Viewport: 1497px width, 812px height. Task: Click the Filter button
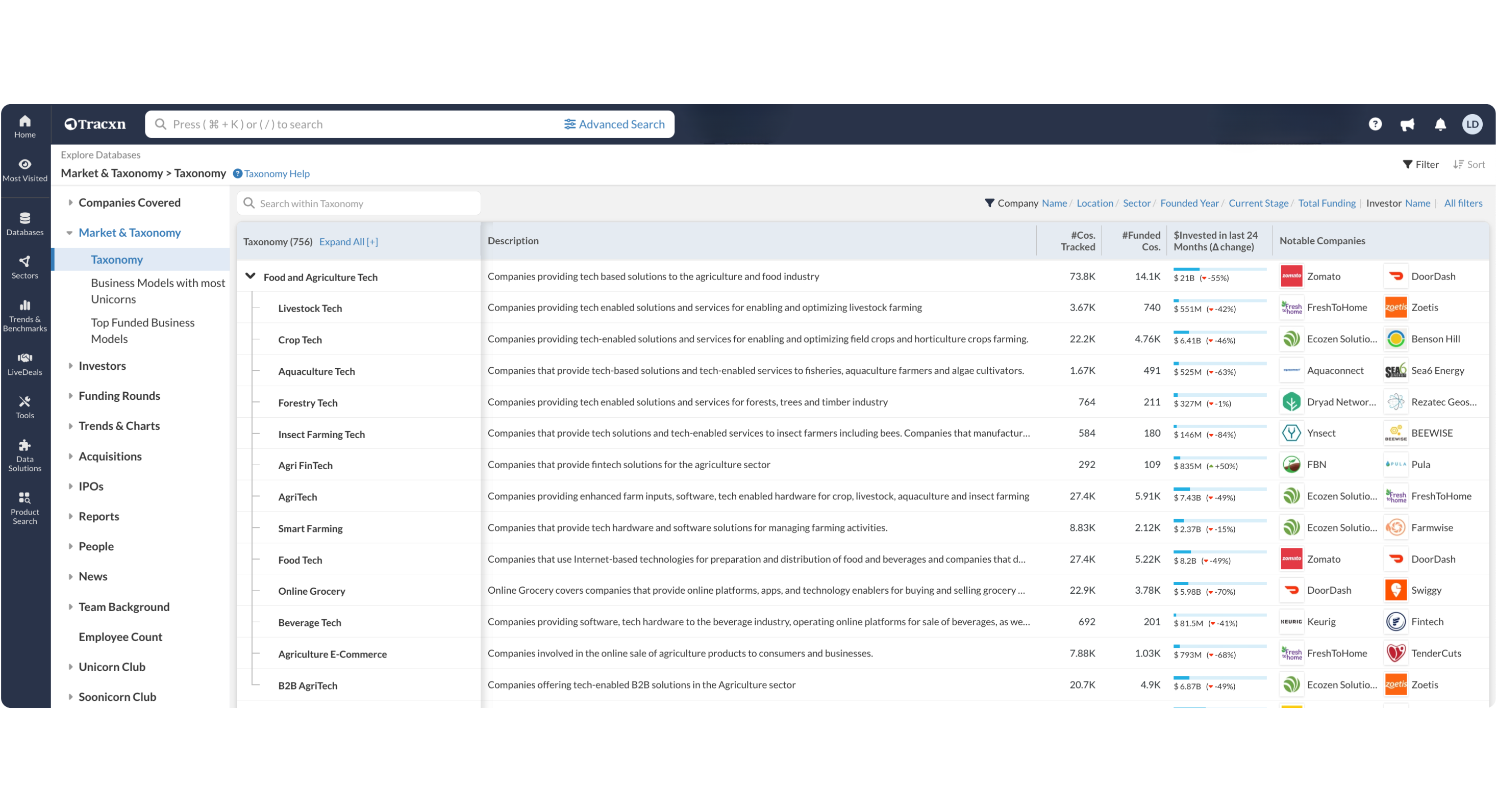pos(1420,164)
